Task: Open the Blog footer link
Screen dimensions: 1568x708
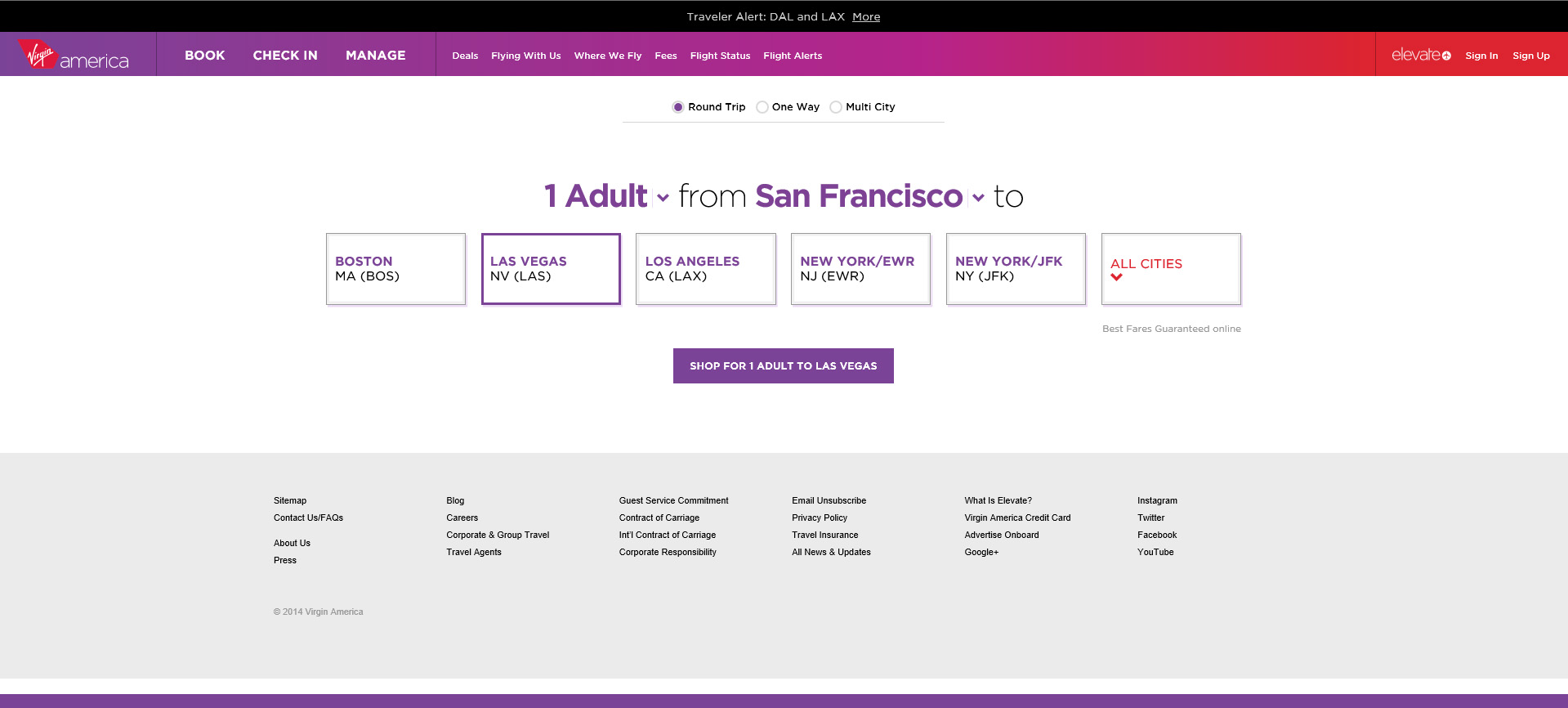Action: tap(455, 500)
